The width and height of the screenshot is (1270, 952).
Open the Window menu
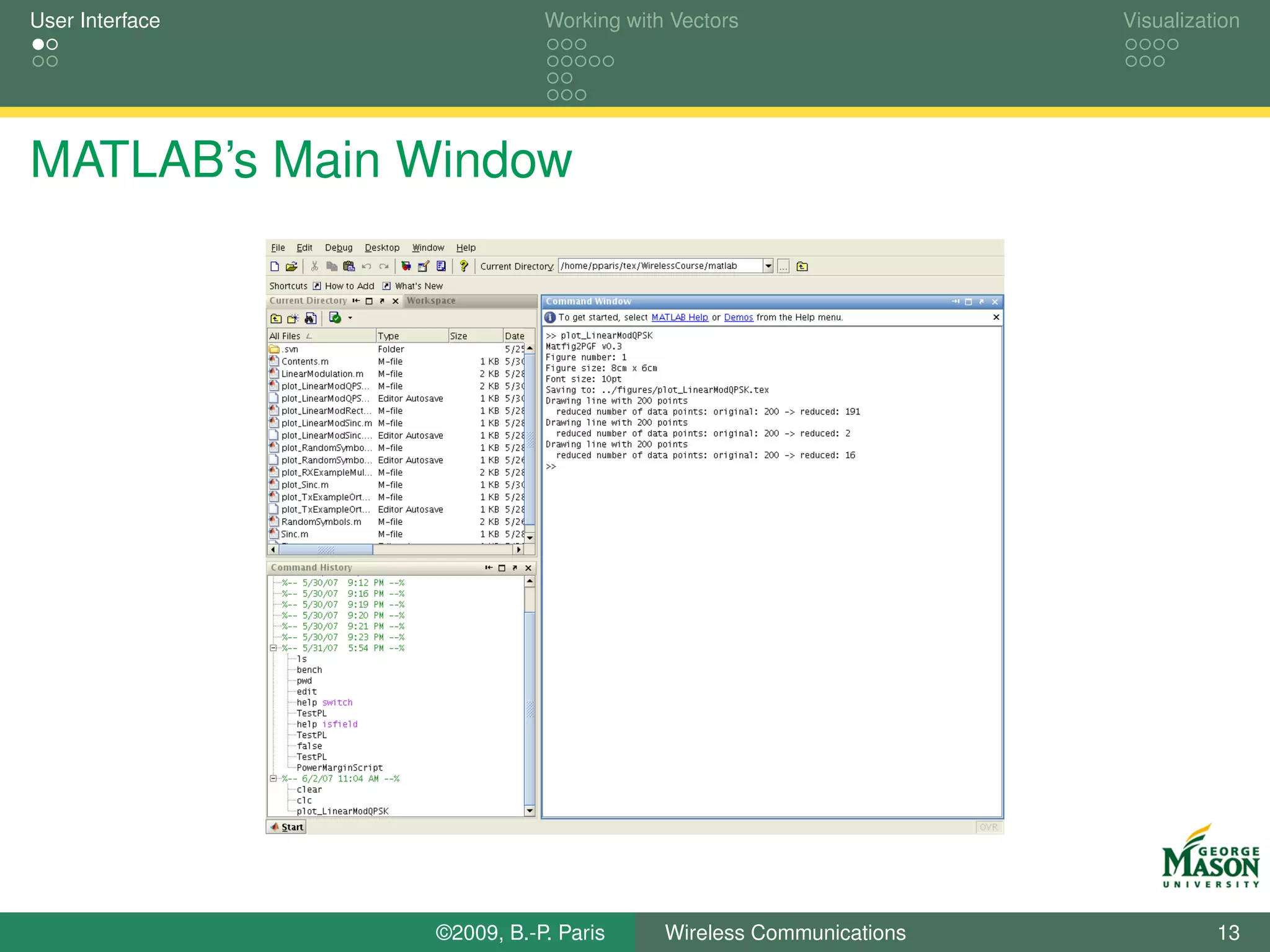(x=429, y=247)
